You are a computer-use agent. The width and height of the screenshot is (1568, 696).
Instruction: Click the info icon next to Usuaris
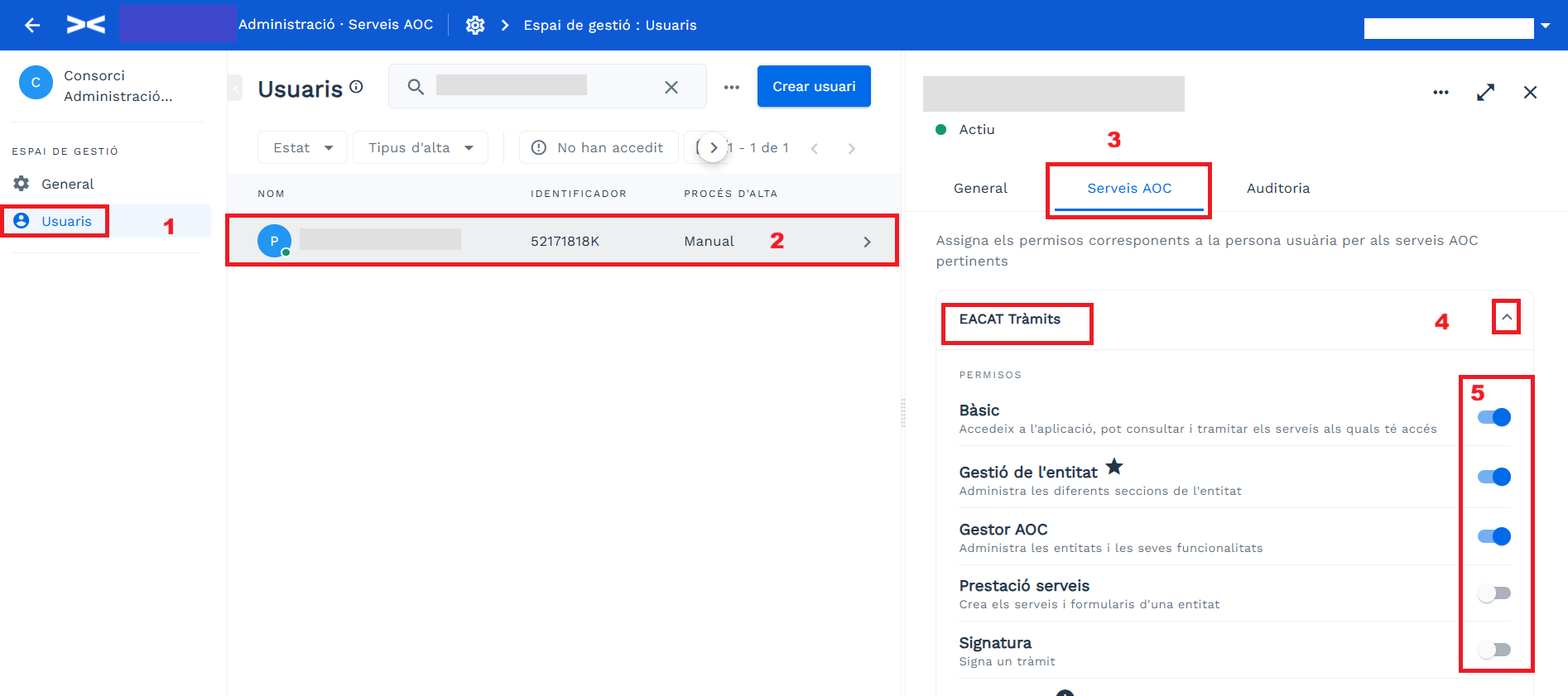pyautogui.click(x=356, y=86)
